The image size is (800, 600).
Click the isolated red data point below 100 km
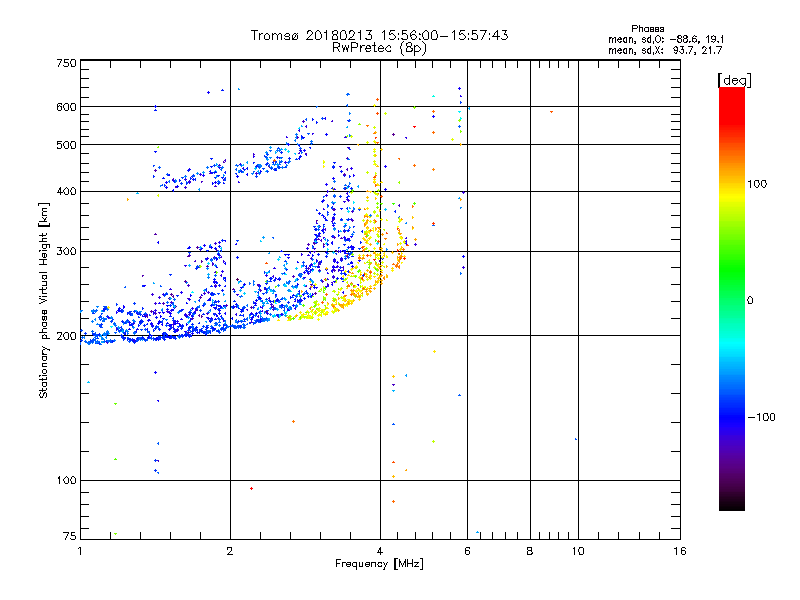pyautogui.click(x=252, y=489)
